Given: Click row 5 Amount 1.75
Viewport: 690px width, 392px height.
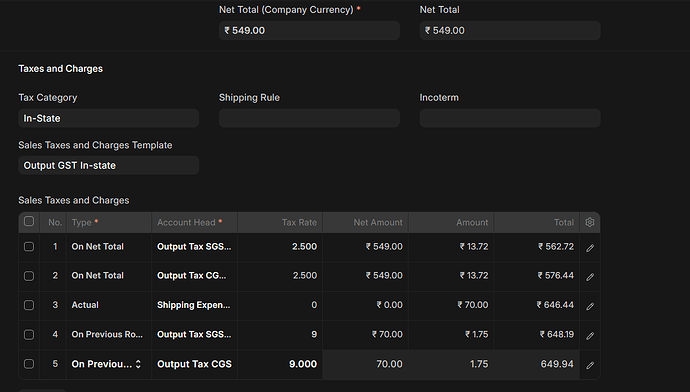Looking at the screenshot, I should tap(479, 364).
